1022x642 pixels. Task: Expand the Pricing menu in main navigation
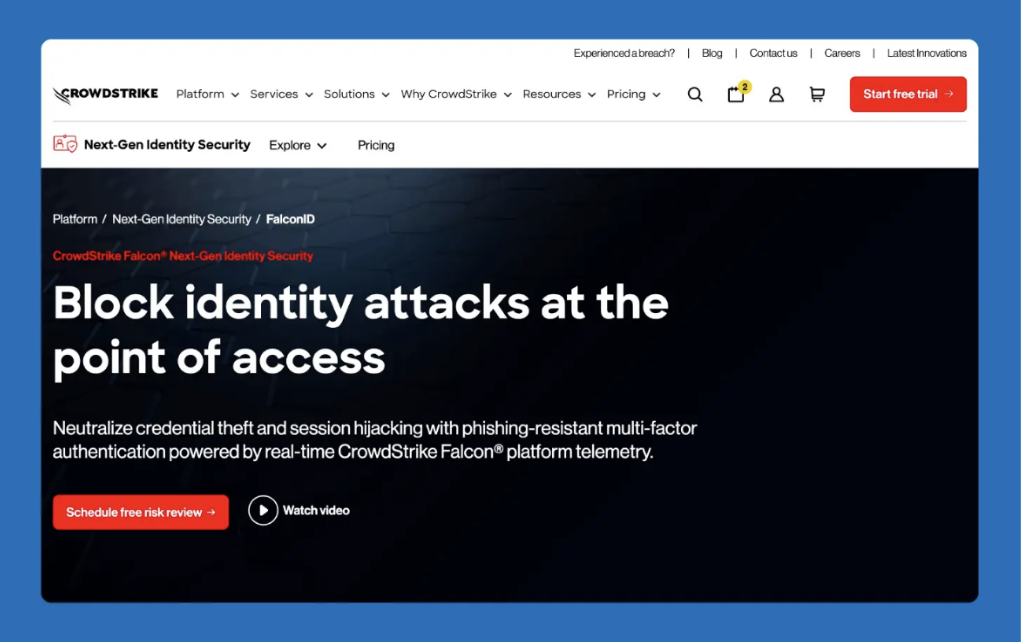click(633, 94)
